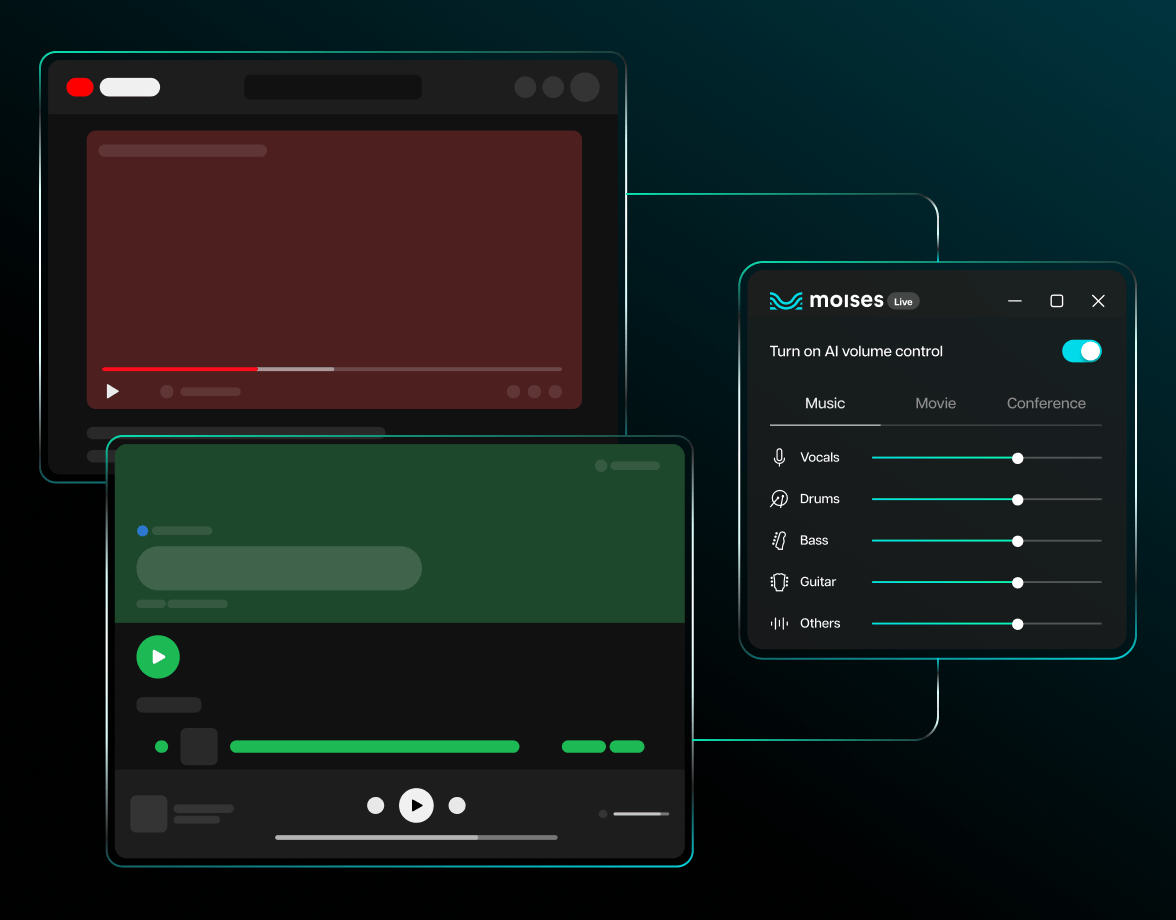Click the Bass guitar icon

[779, 541]
